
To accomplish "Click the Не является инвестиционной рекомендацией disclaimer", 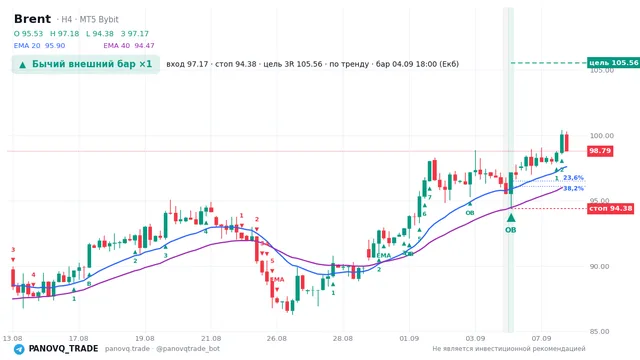I will (509, 349).
